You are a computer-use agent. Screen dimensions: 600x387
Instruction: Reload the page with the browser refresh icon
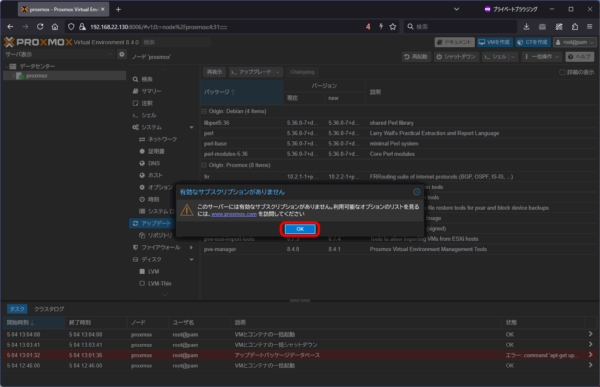coord(40,26)
